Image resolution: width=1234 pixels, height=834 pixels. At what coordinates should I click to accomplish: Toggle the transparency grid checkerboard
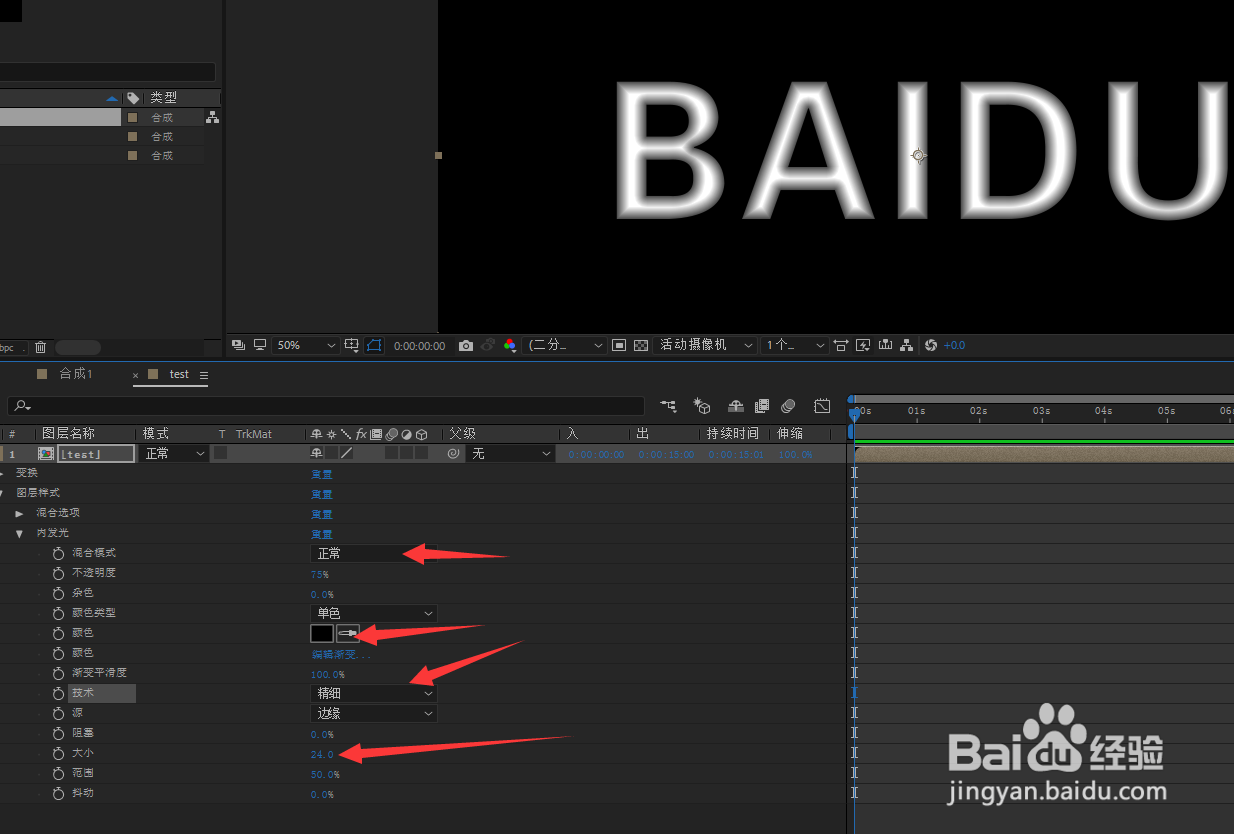[641, 345]
